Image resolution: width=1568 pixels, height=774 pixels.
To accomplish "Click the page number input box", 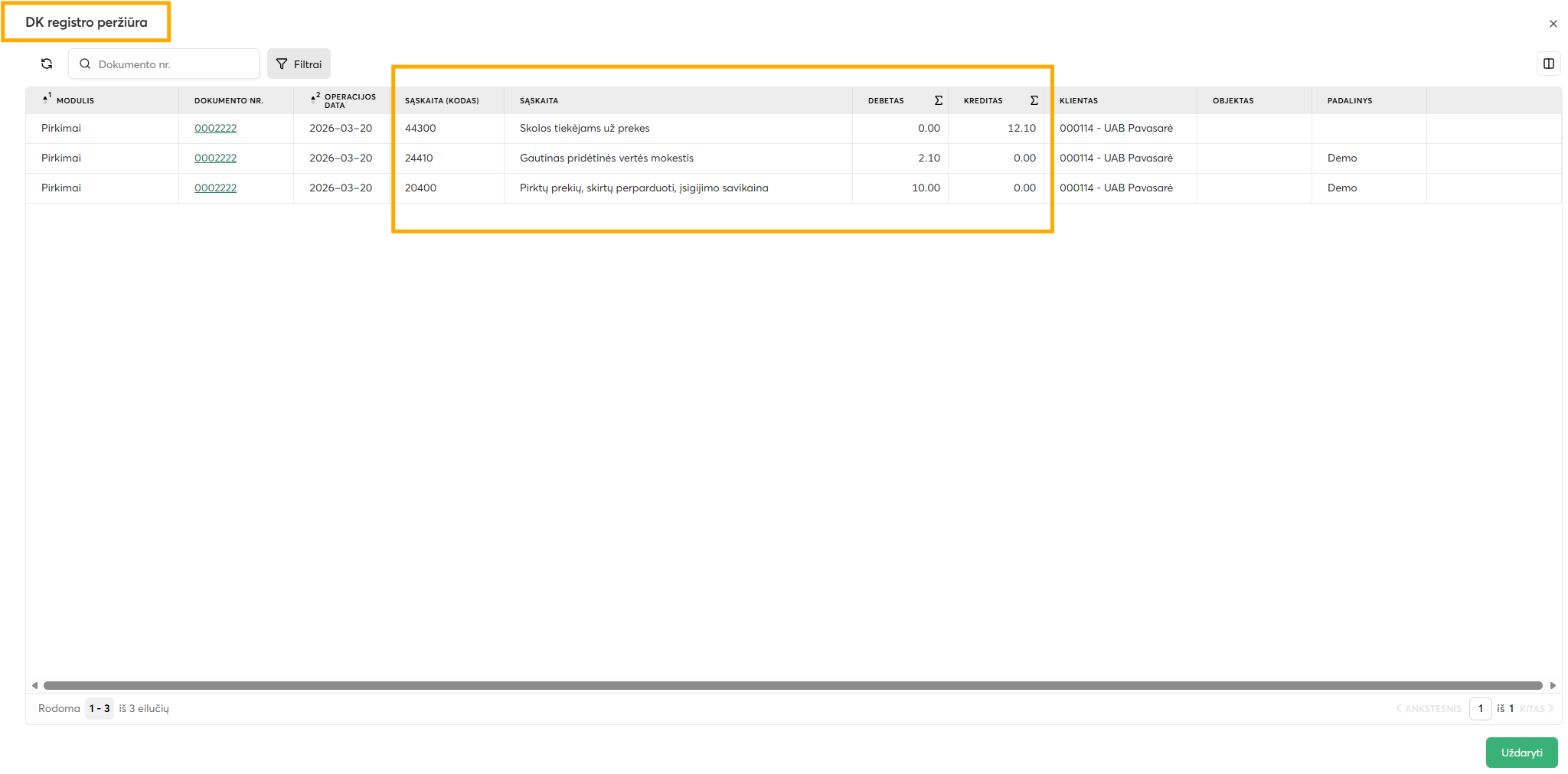I will click(1480, 708).
